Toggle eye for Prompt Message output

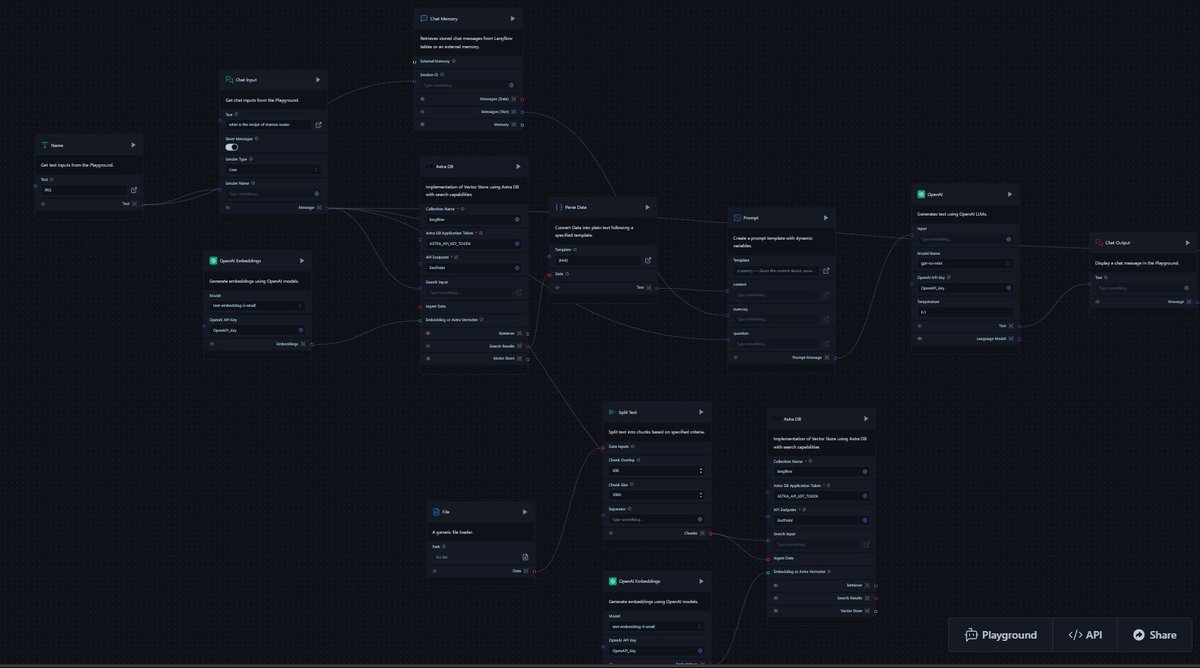[735, 357]
